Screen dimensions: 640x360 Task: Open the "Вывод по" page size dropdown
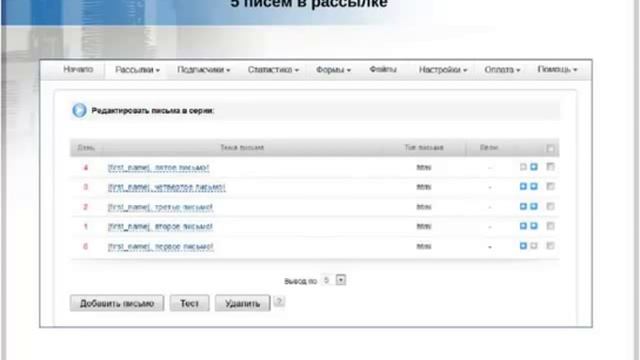[341, 280]
